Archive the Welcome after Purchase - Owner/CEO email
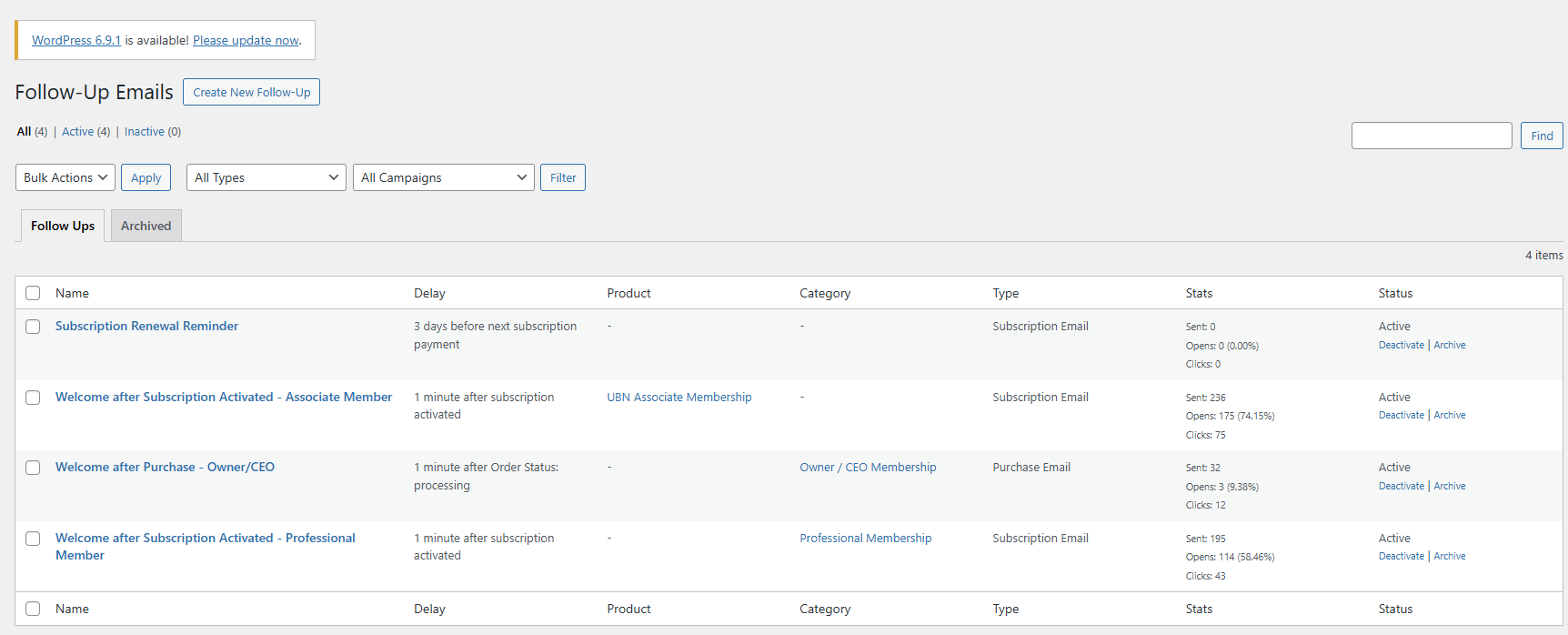The image size is (1568, 635). (1450, 486)
